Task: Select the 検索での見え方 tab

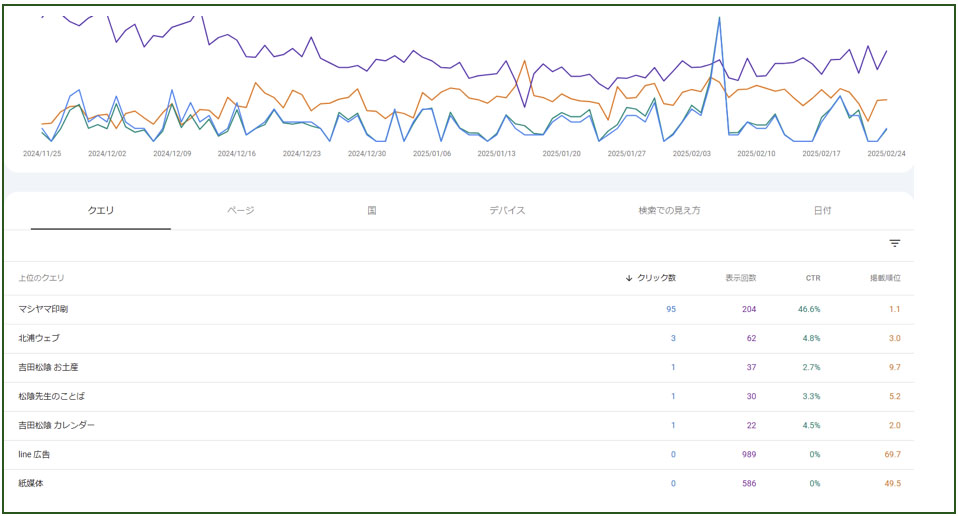Action: (669, 211)
